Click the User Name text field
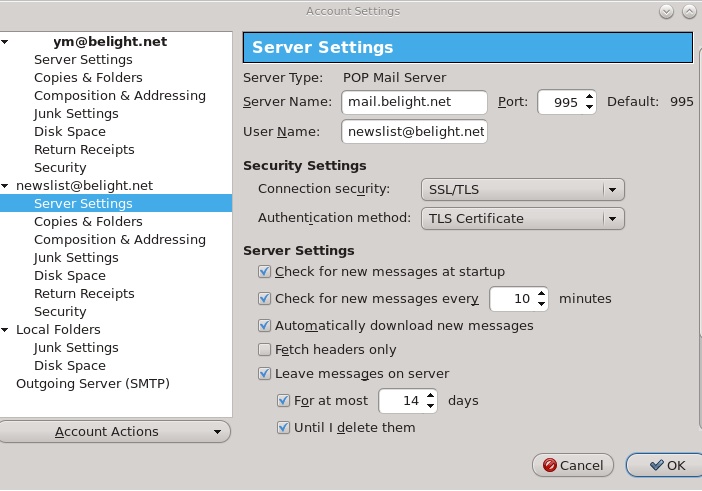This screenshot has height=491, width=702. tap(413, 132)
